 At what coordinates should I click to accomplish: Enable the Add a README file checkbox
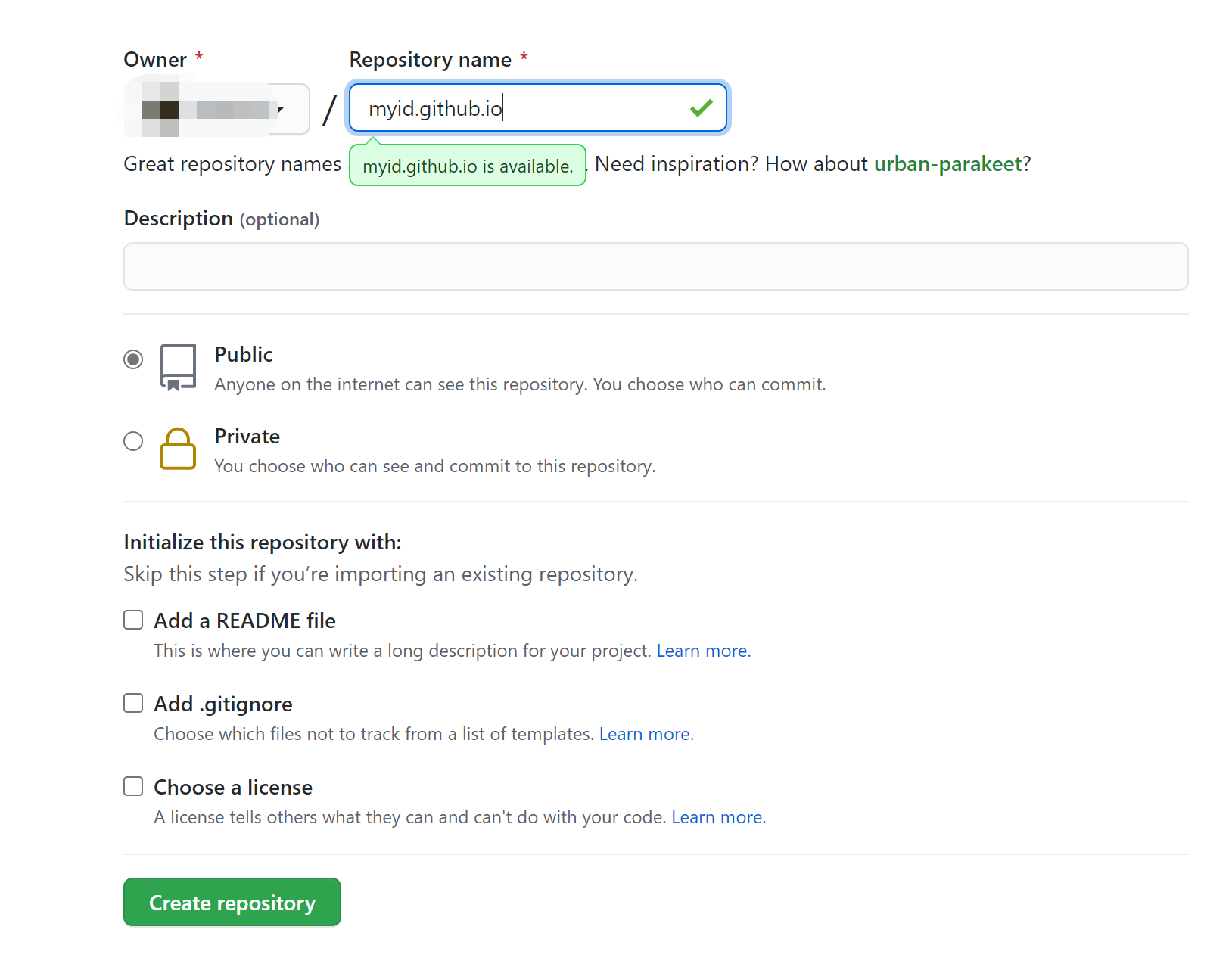click(x=133, y=620)
